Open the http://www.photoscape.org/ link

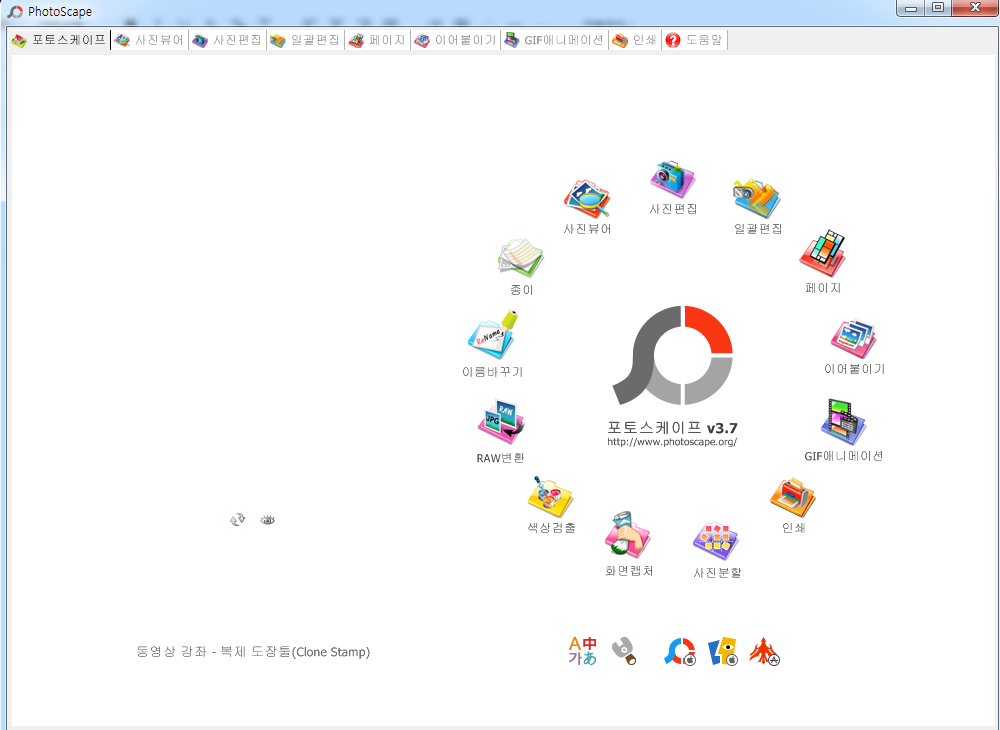672,442
